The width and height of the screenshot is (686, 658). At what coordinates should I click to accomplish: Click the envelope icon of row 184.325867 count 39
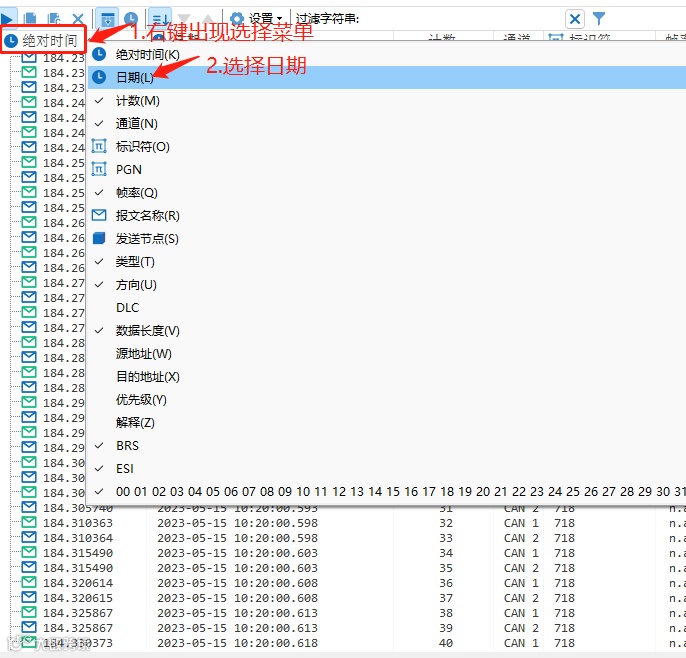click(29, 626)
